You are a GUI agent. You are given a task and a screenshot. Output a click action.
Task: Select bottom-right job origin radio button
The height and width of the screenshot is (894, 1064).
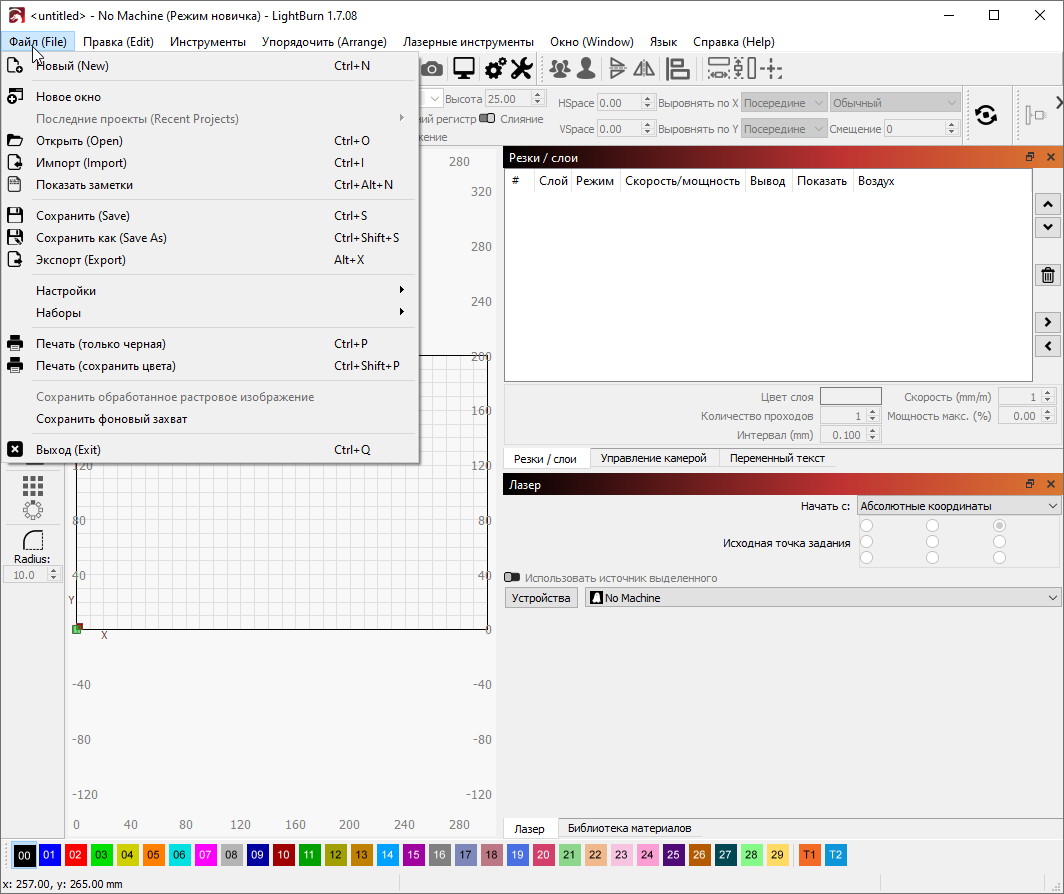999,558
